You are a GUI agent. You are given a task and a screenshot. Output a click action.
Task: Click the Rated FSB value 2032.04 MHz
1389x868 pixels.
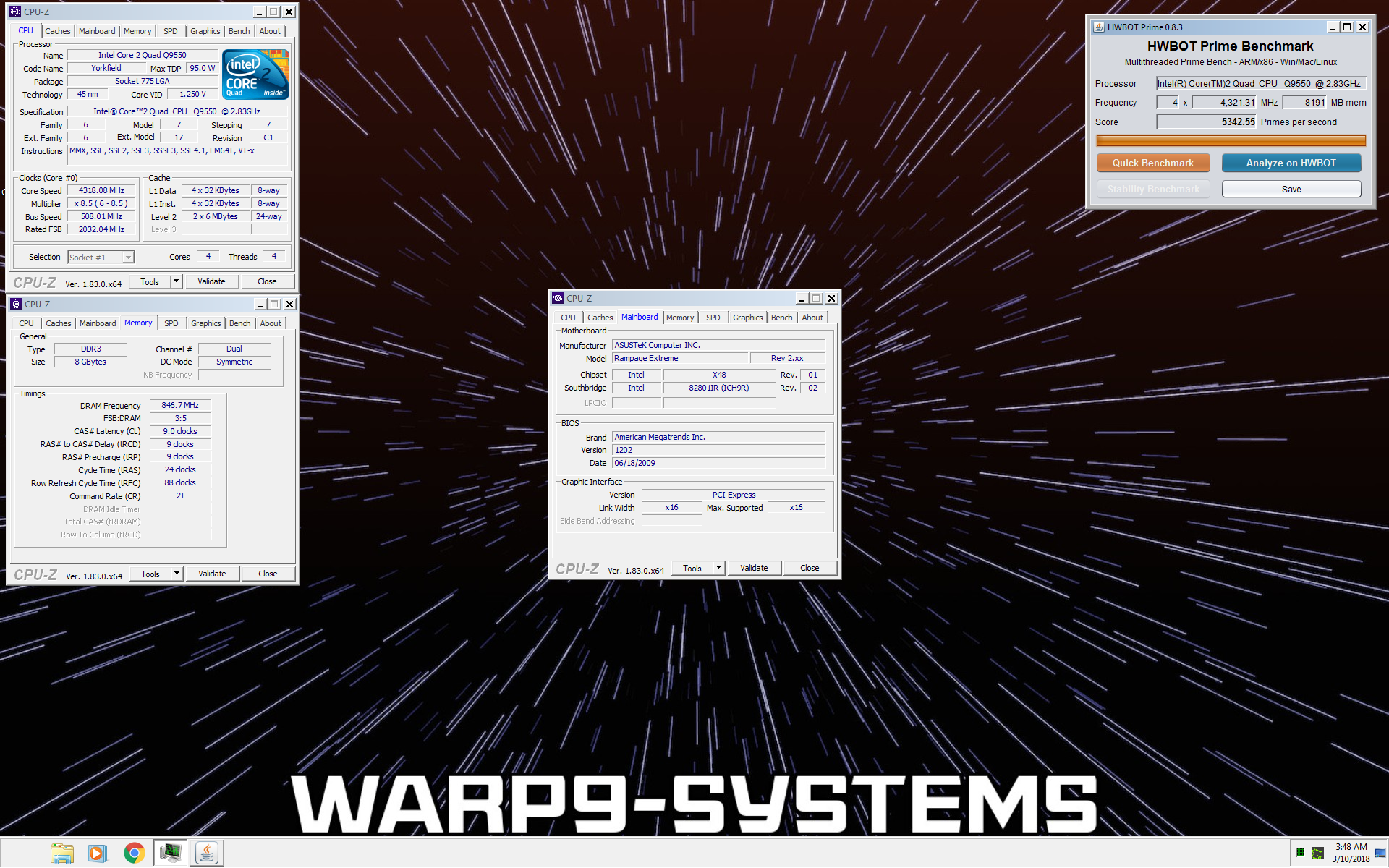click(x=102, y=229)
